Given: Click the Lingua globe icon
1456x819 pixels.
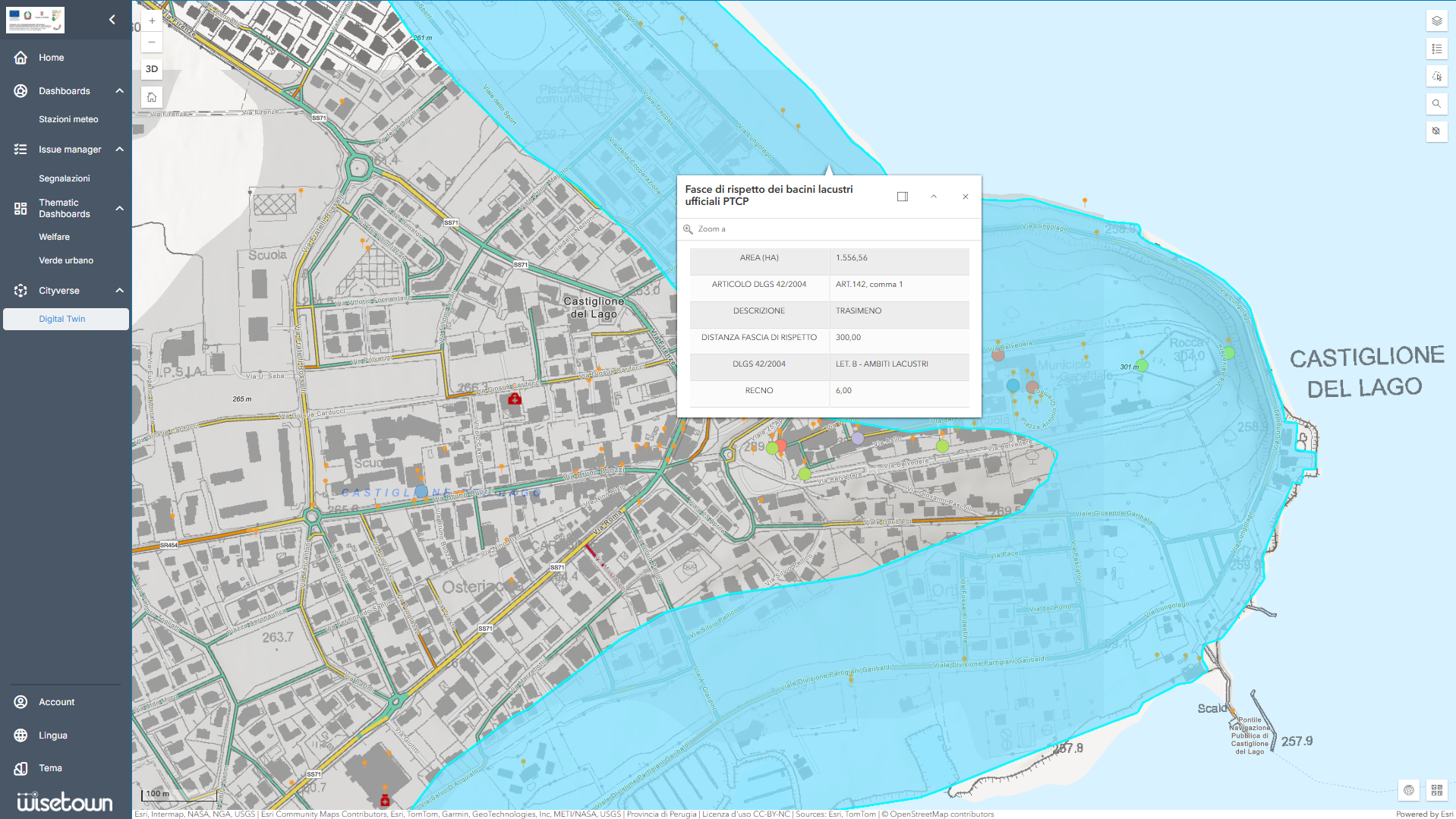Looking at the screenshot, I should (x=20, y=736).
